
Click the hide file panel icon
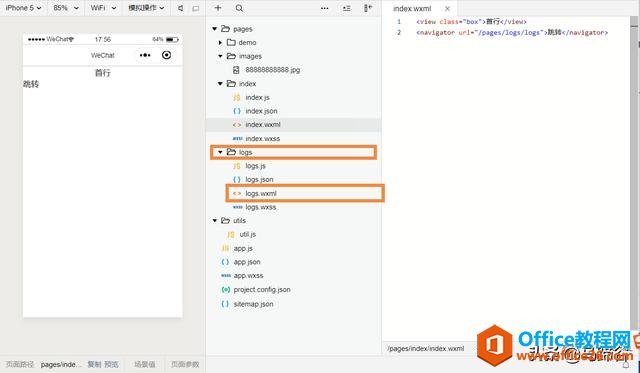(x=368, y=8)
